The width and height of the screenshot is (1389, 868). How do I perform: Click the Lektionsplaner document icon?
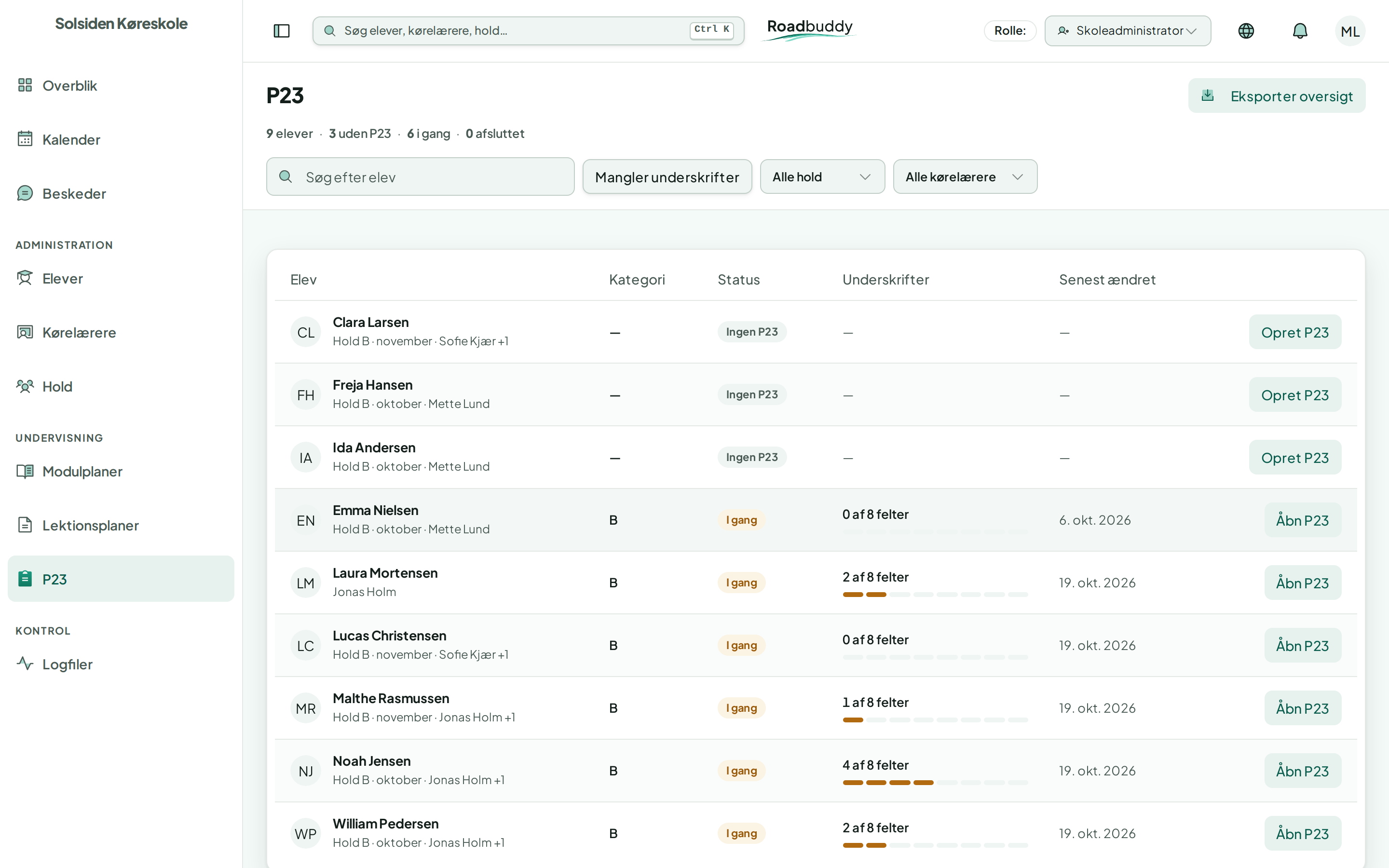click(x=25, y=525)
